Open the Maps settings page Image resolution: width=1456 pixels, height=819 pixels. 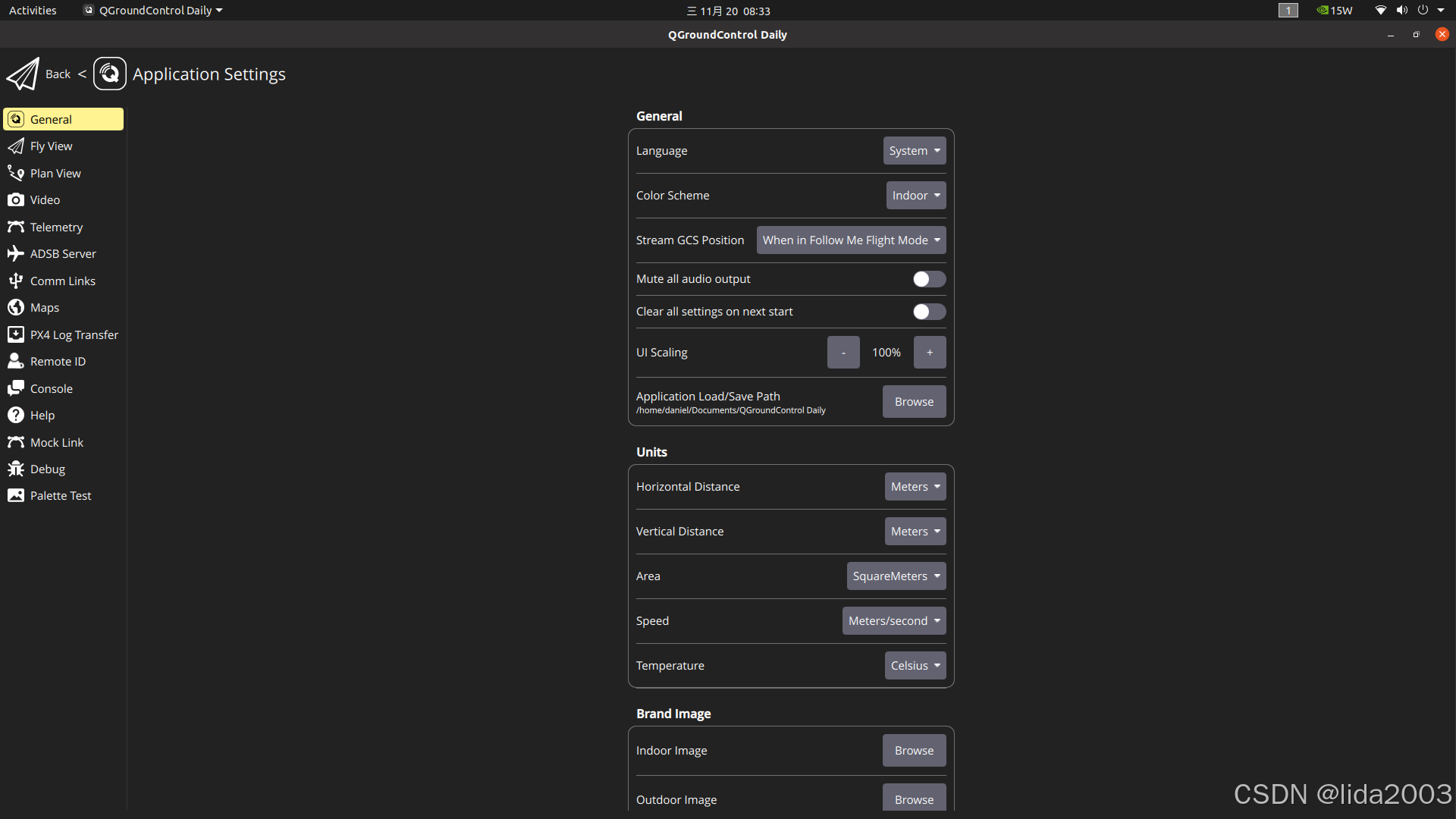pos(64,307)
